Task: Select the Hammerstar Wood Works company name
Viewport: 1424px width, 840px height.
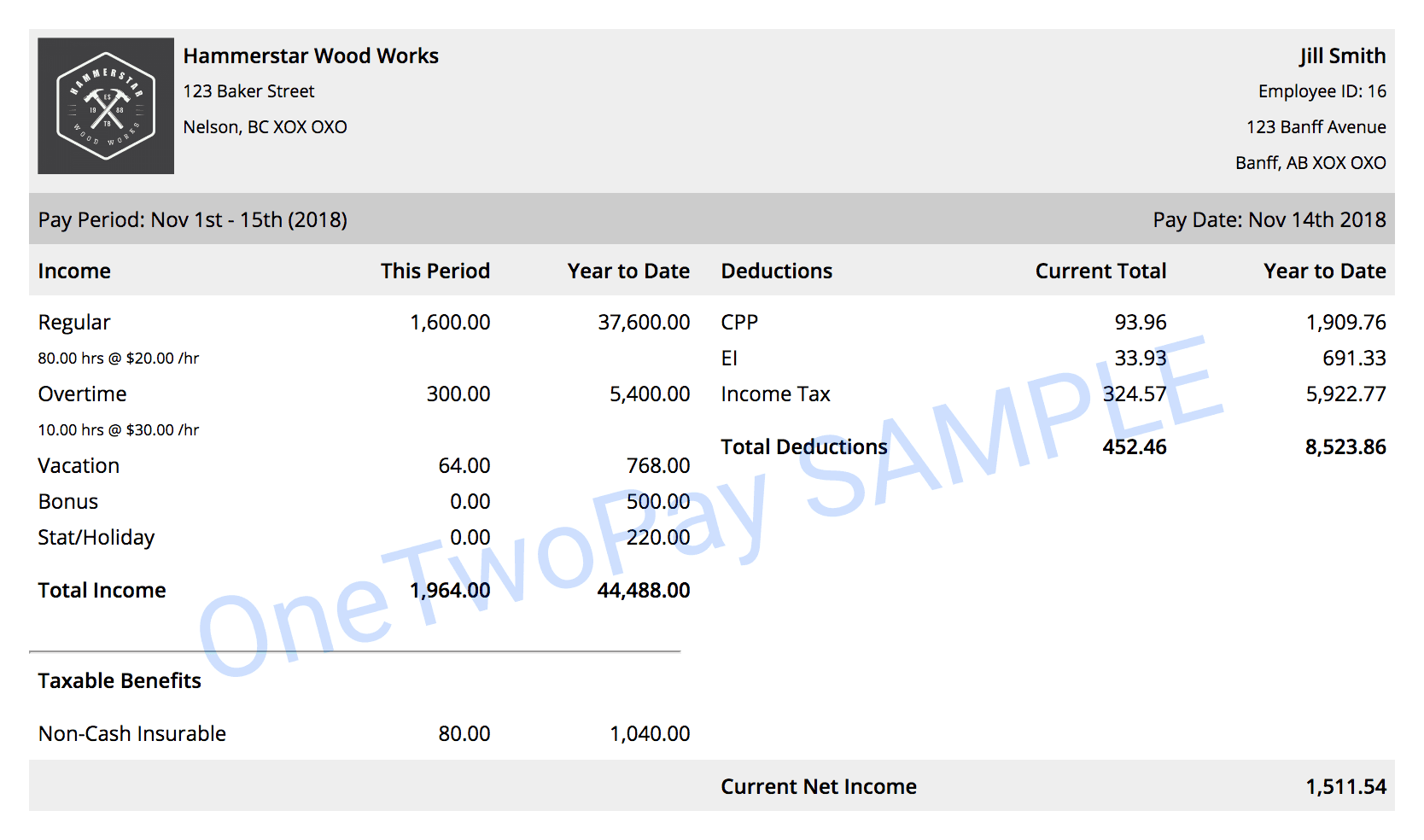Action: pyautogui.click(x=311, y=56)
